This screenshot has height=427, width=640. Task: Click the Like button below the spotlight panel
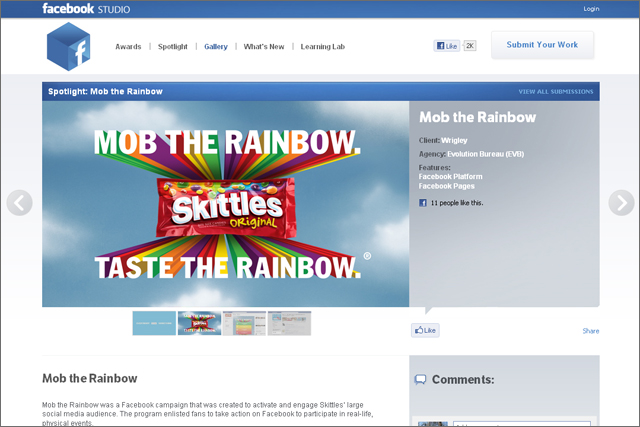coord(425,330)
